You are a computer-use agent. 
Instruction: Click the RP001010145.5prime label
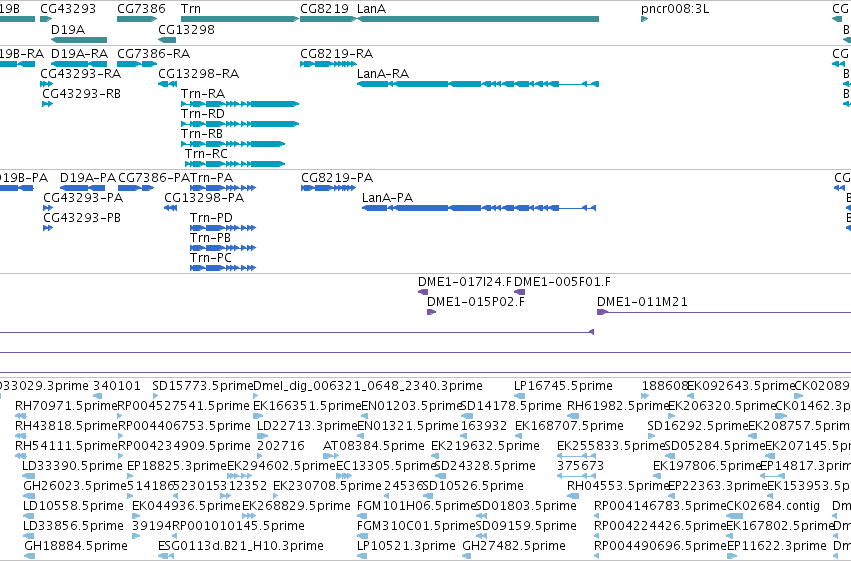click(238, 526)
